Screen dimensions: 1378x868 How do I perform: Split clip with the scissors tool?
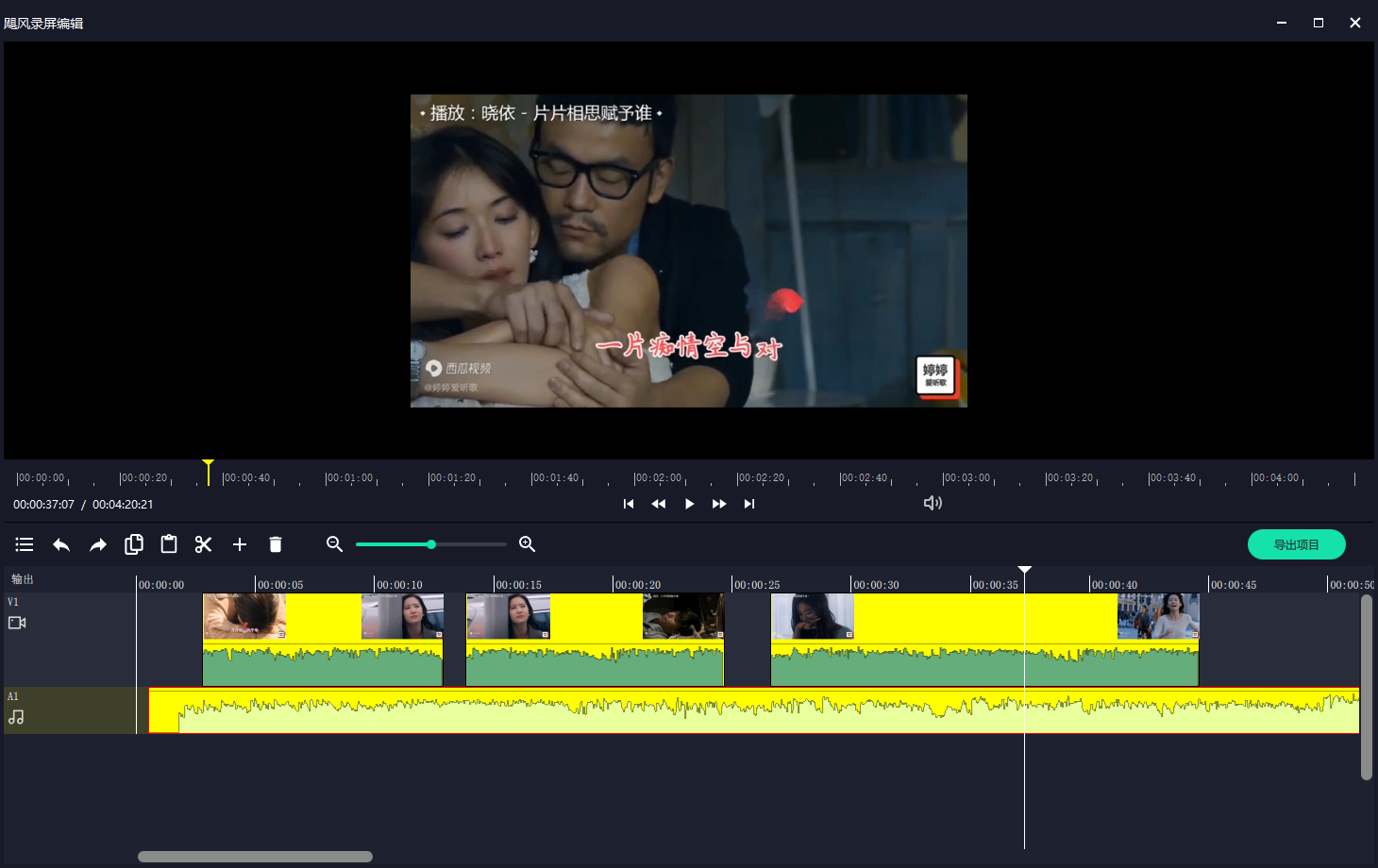pos(204,544)
